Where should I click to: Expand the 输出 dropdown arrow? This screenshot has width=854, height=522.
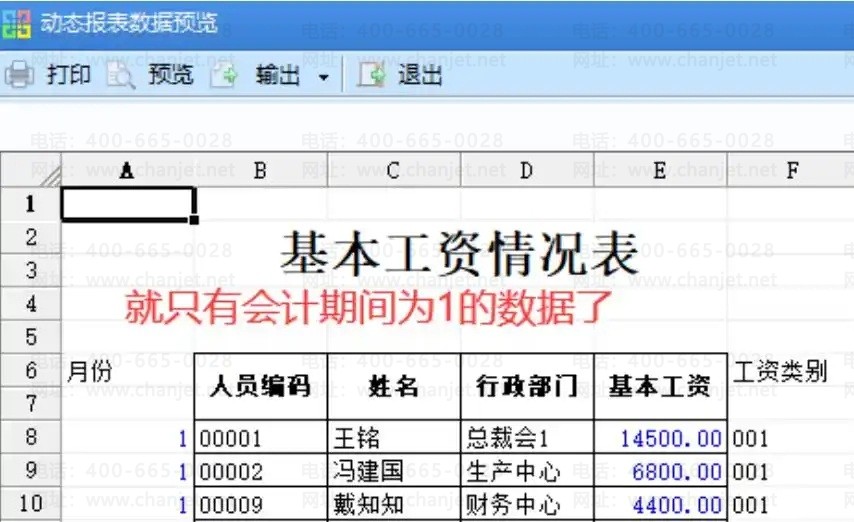click(x=323, y=77)
